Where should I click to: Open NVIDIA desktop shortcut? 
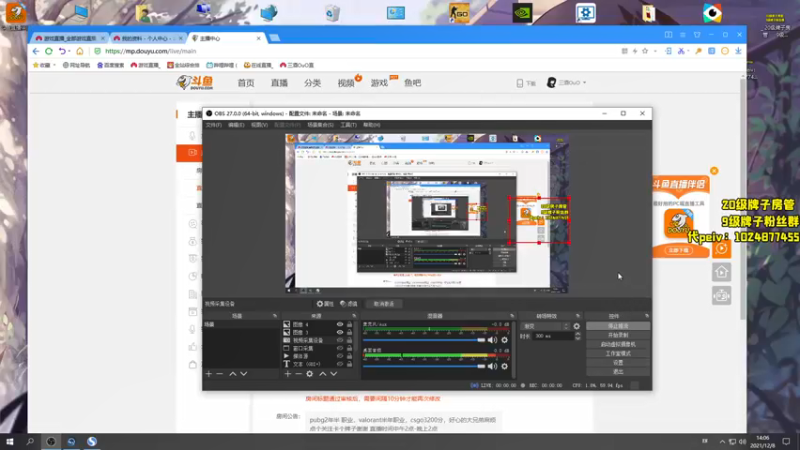click(522, 13)
